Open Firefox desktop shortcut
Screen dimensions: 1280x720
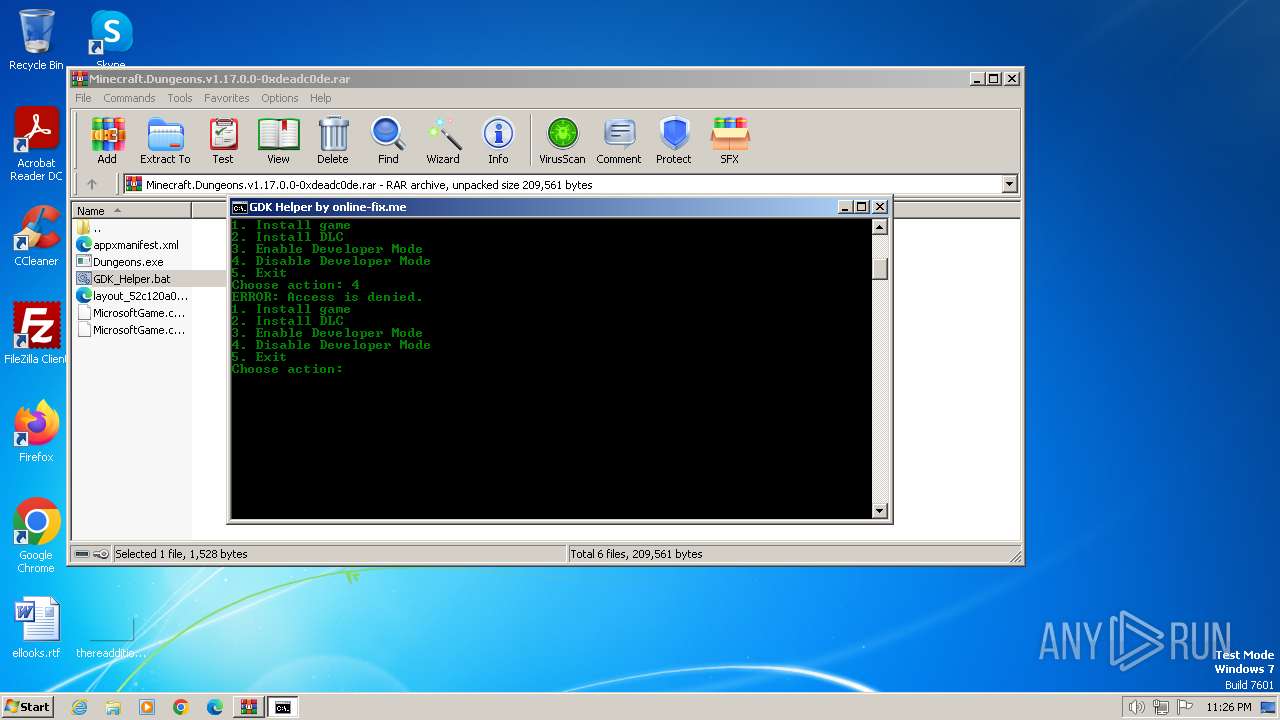pos(36,432)
